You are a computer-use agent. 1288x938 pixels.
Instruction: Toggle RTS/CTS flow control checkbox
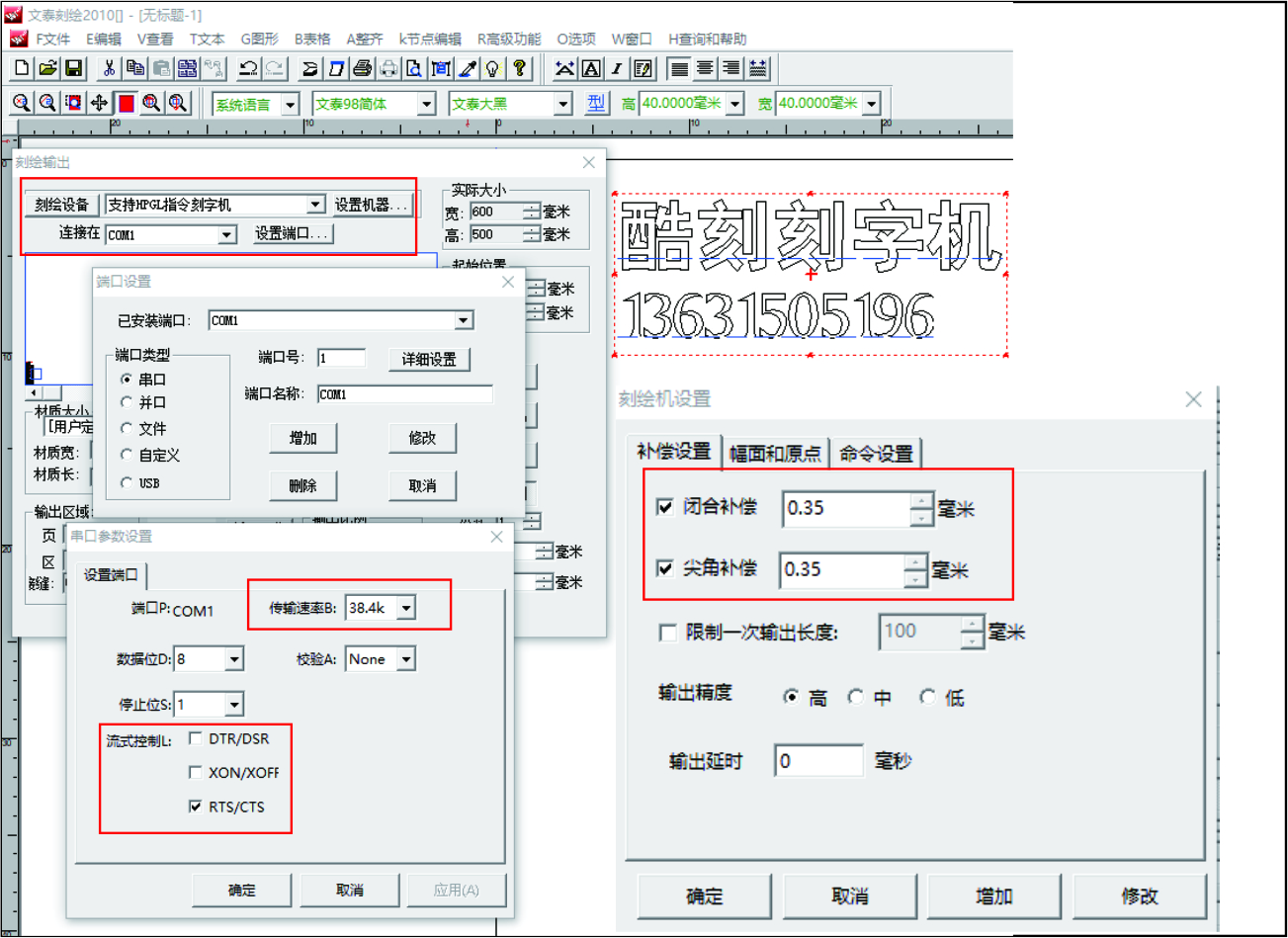pos(196,807)
